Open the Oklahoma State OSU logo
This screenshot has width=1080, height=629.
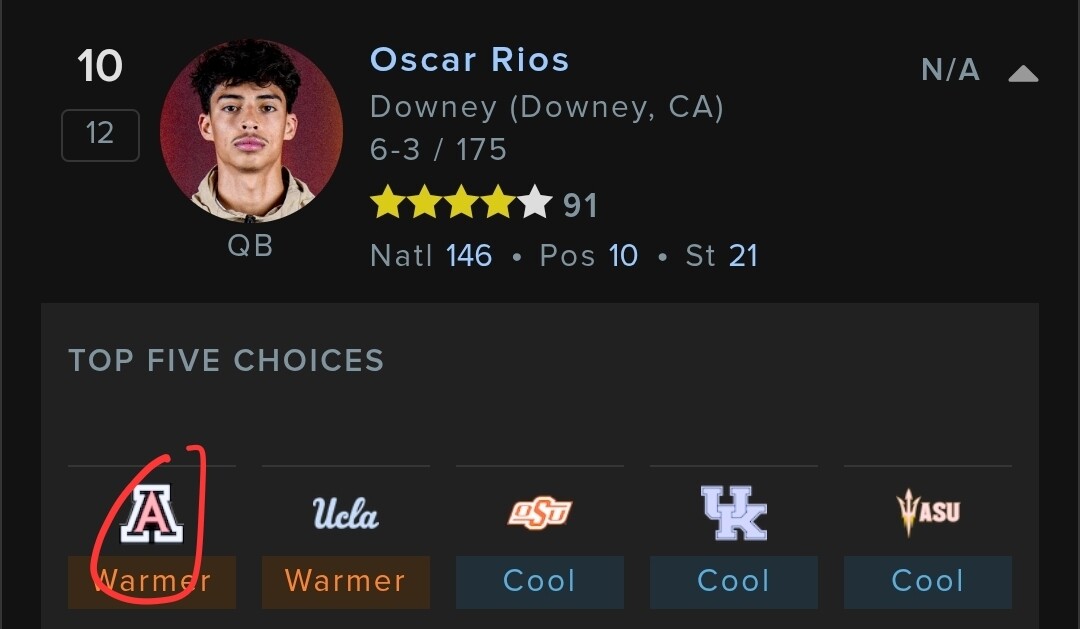[539, 514]
